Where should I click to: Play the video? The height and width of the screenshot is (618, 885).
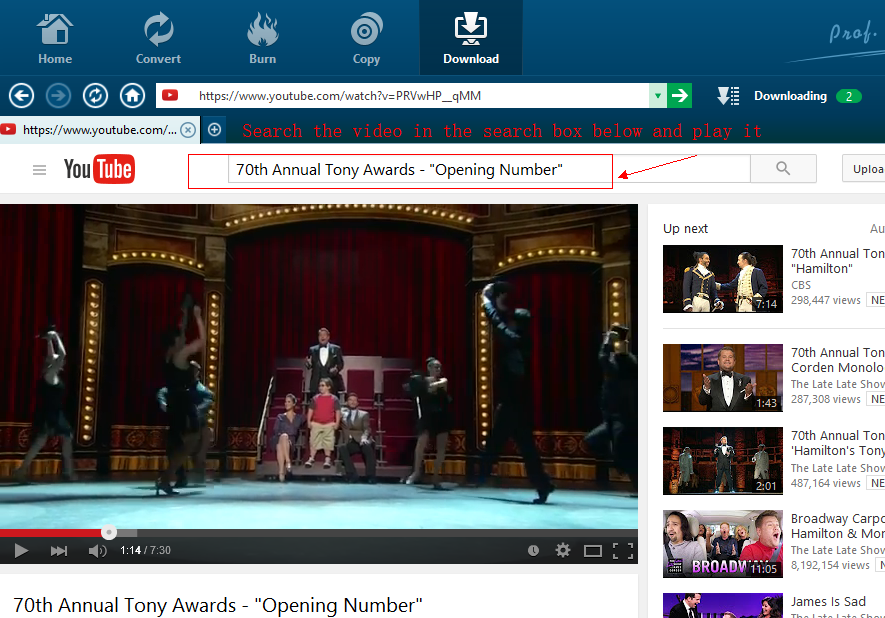click(21, 550)
